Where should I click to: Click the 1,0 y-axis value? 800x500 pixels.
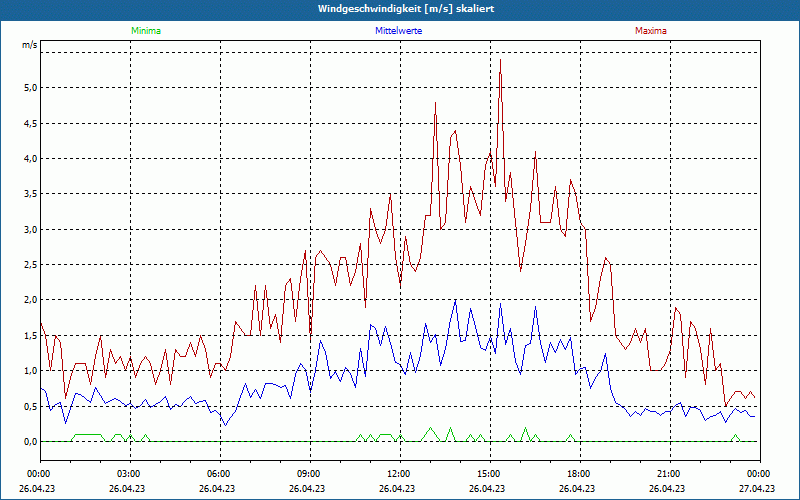[x=31, y=371]
